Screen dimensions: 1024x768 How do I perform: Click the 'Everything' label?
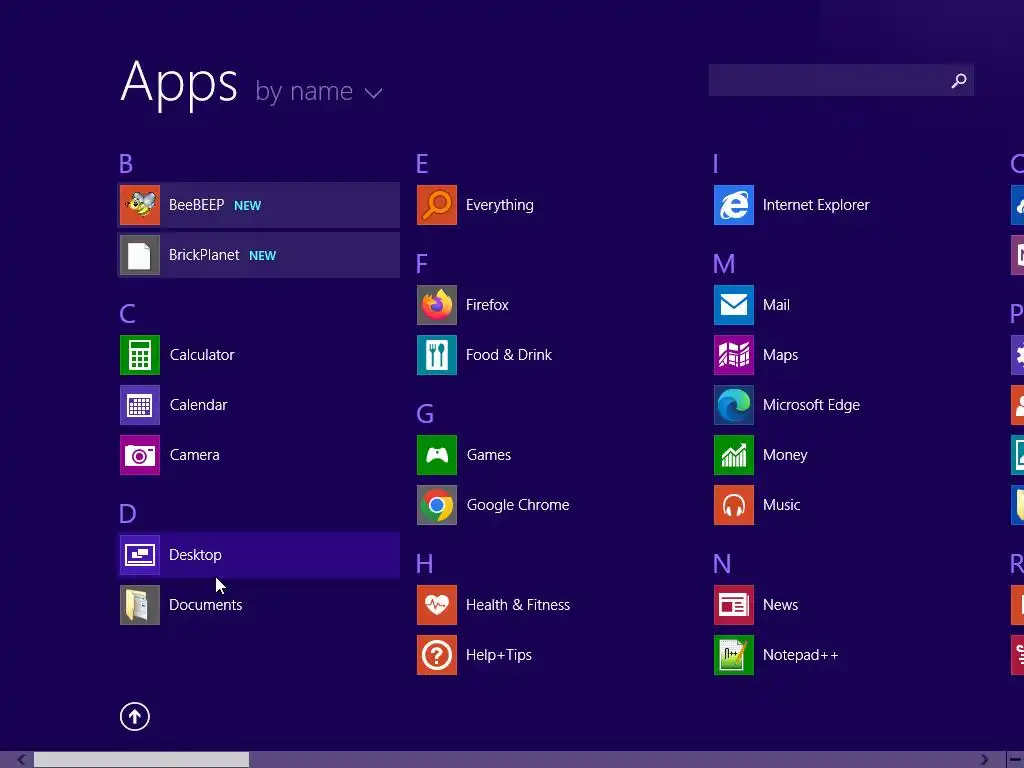[x=500, y=206]
